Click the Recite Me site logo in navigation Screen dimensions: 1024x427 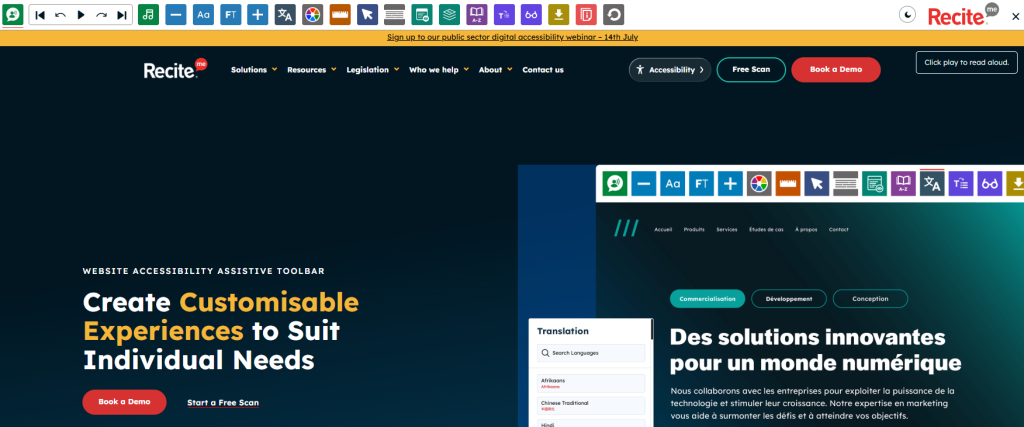click(176, 69)
